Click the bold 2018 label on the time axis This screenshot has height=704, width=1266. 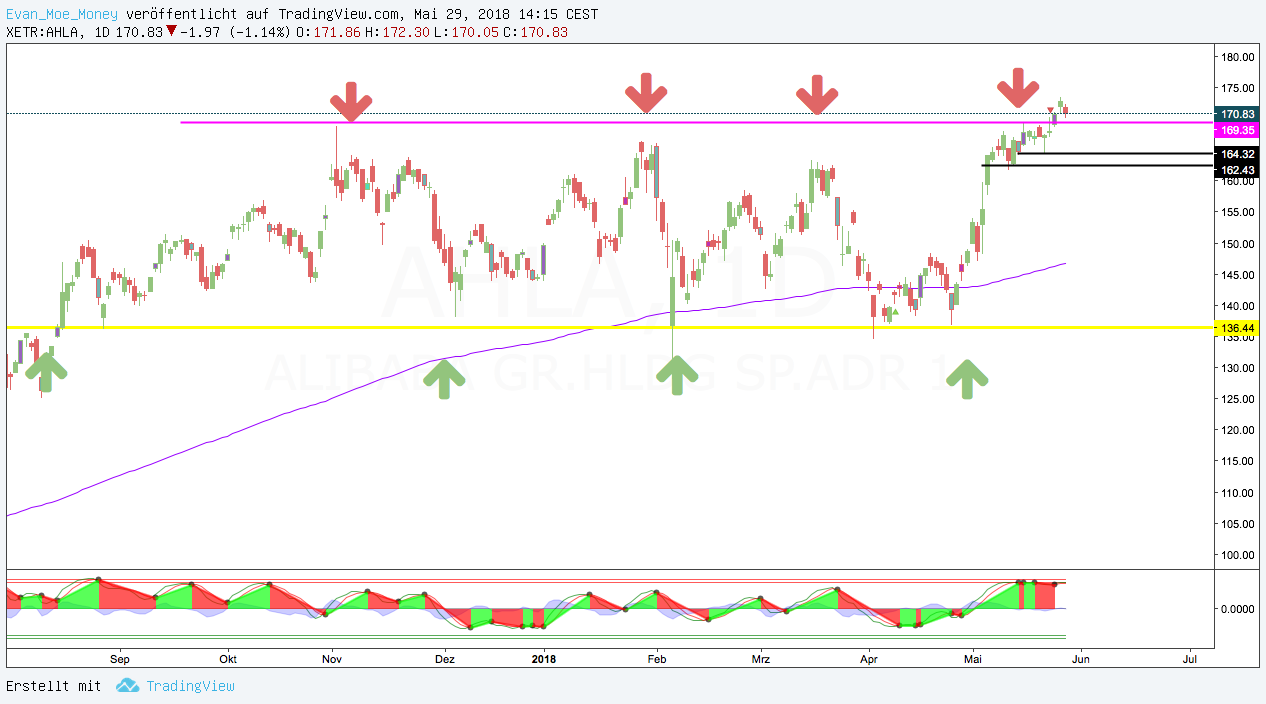pyautogui.click(x=543, y=658)
